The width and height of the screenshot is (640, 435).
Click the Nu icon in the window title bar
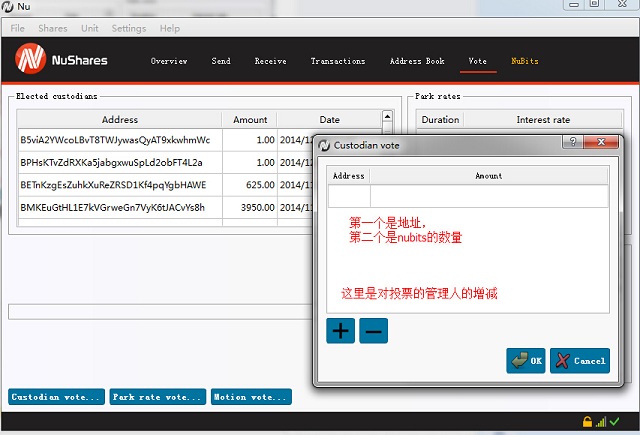pyautogui.click(x=7, y=7)
